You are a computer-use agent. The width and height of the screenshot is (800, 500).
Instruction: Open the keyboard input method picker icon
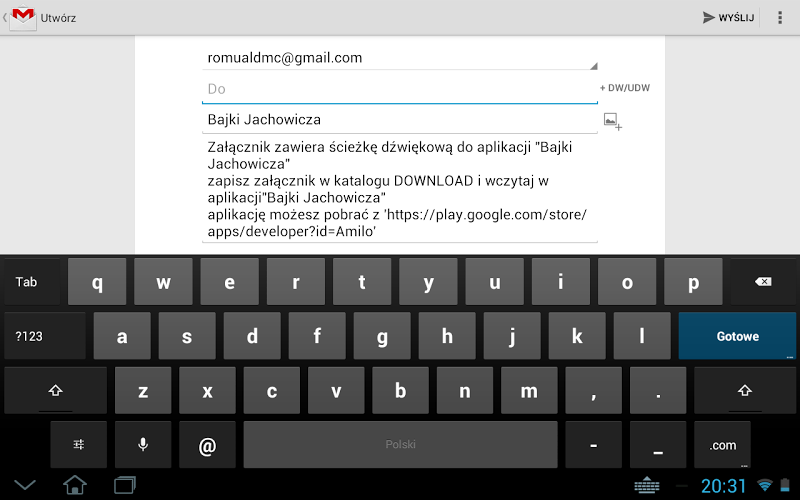[647, 485]
